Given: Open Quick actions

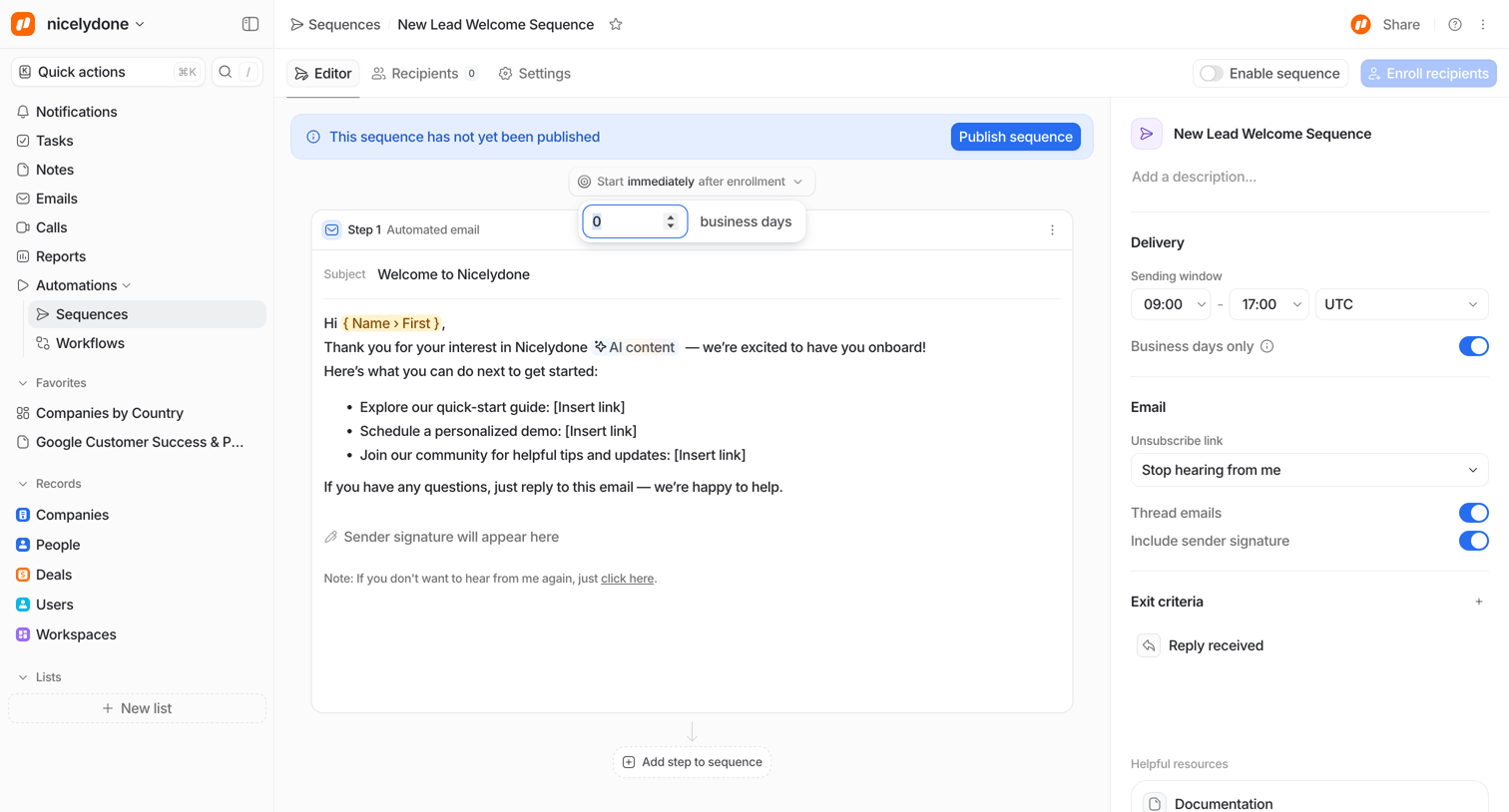Looking at the screenshot, I should coord(108,72).
